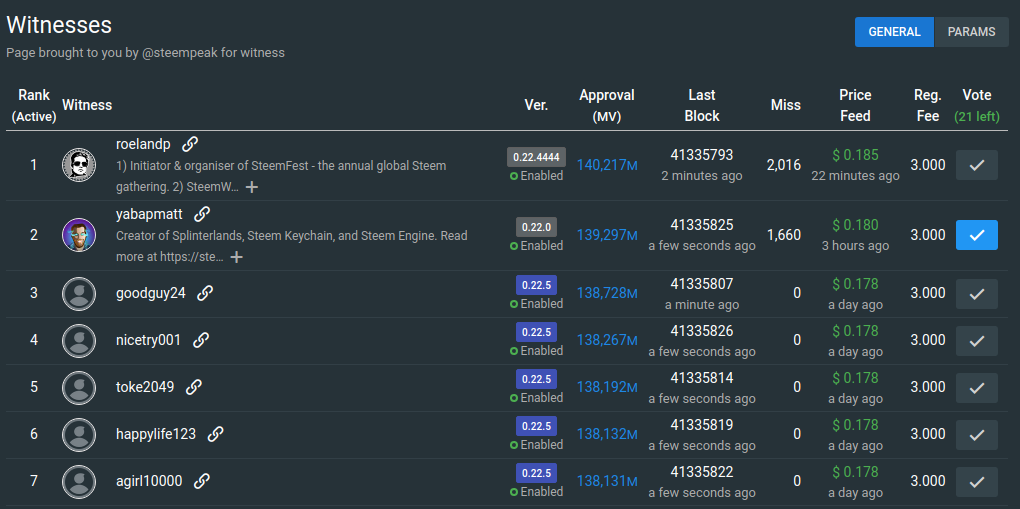Image resolution: width=1020 pixels, height=509 pixels.
Task: Vote for witness agirl10000
Action: click(x=976, y=481)
